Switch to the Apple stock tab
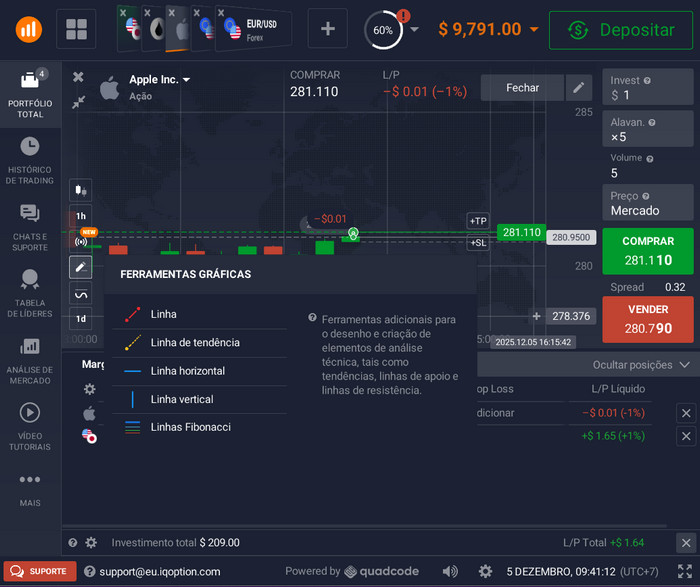 [180, 29]
